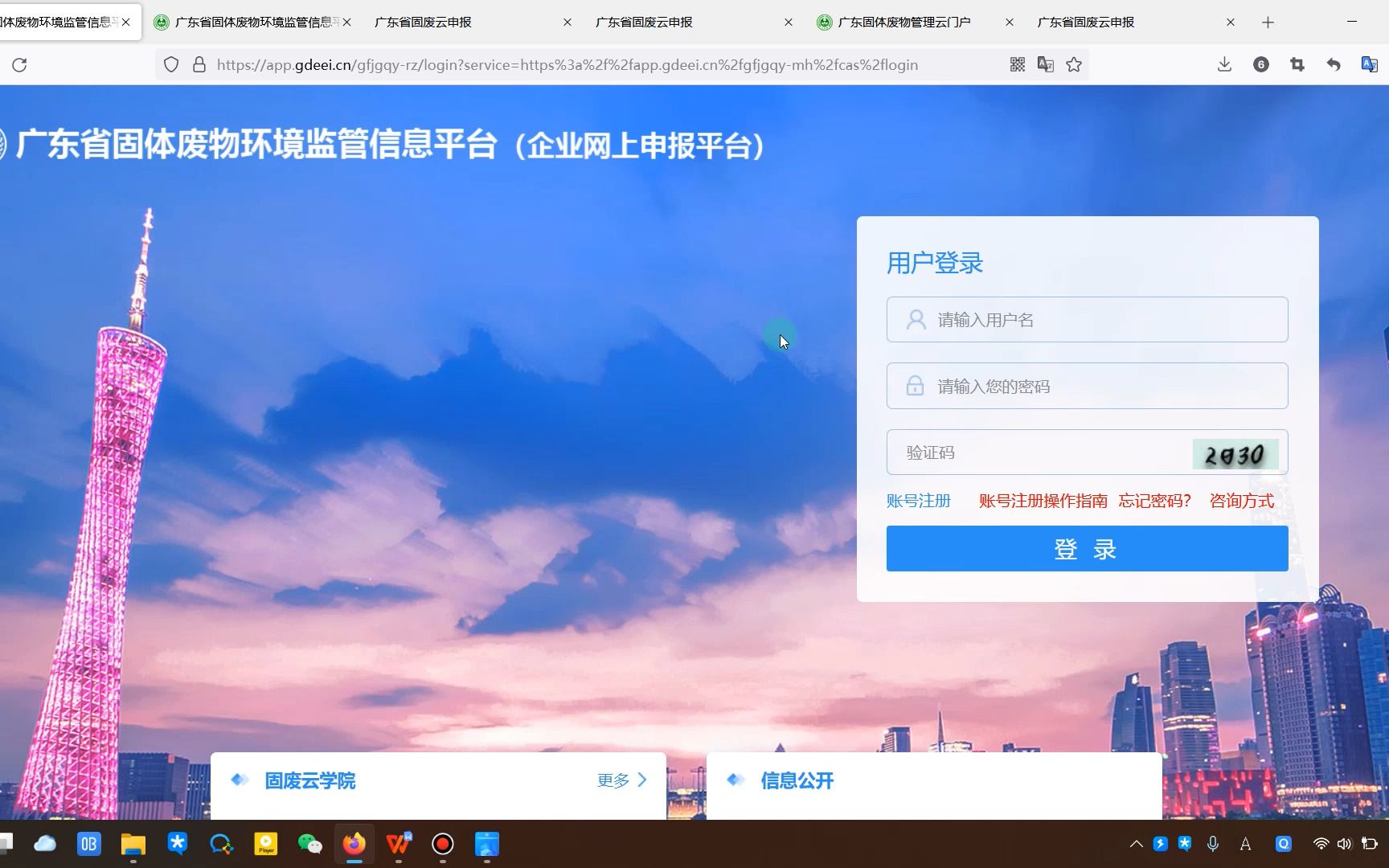Switch to the 广东固体废物管理云门户 tab
This screenshot has height=868, width=1389.
coord(904,23)
